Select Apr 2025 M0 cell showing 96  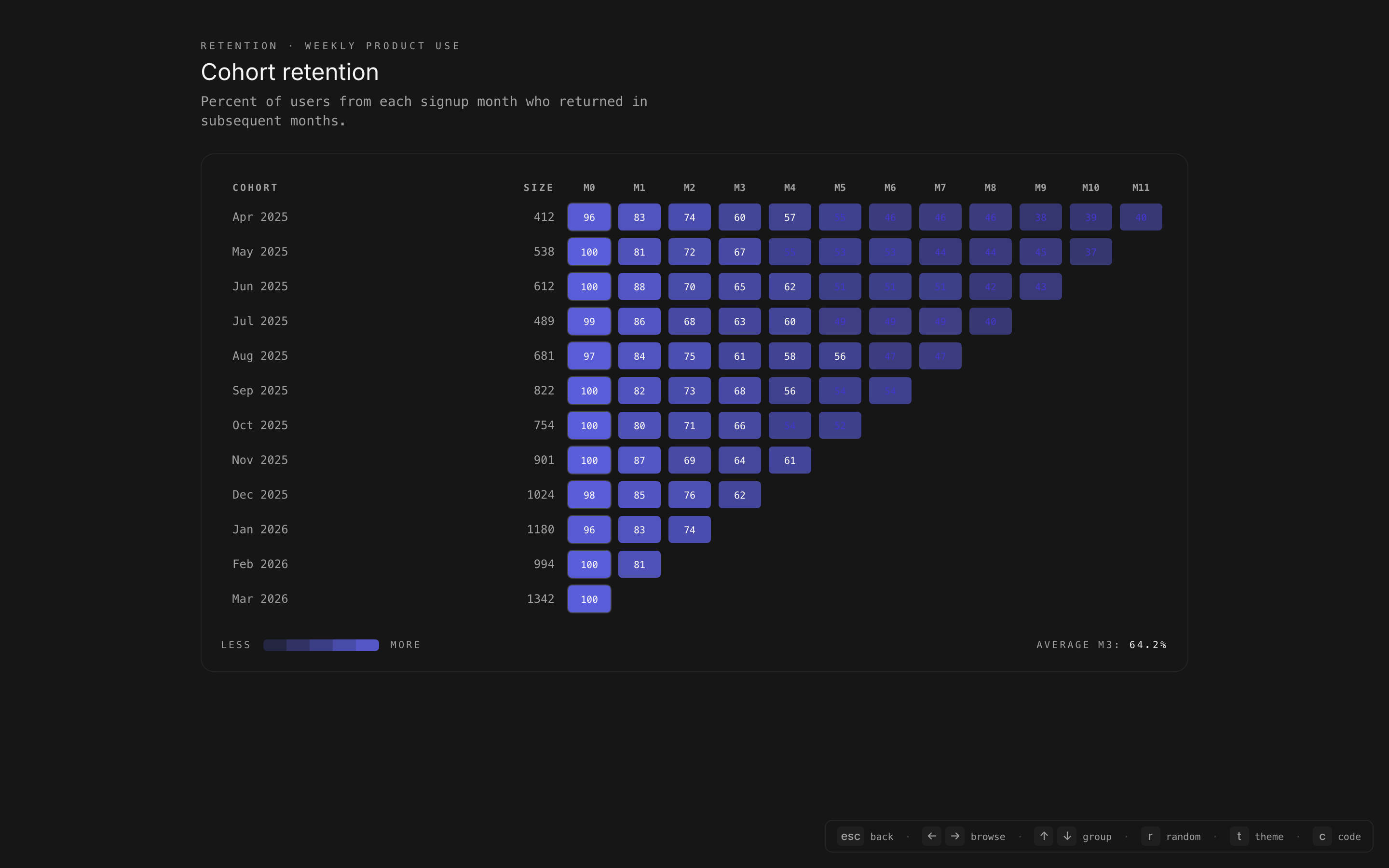pos(589,217)
